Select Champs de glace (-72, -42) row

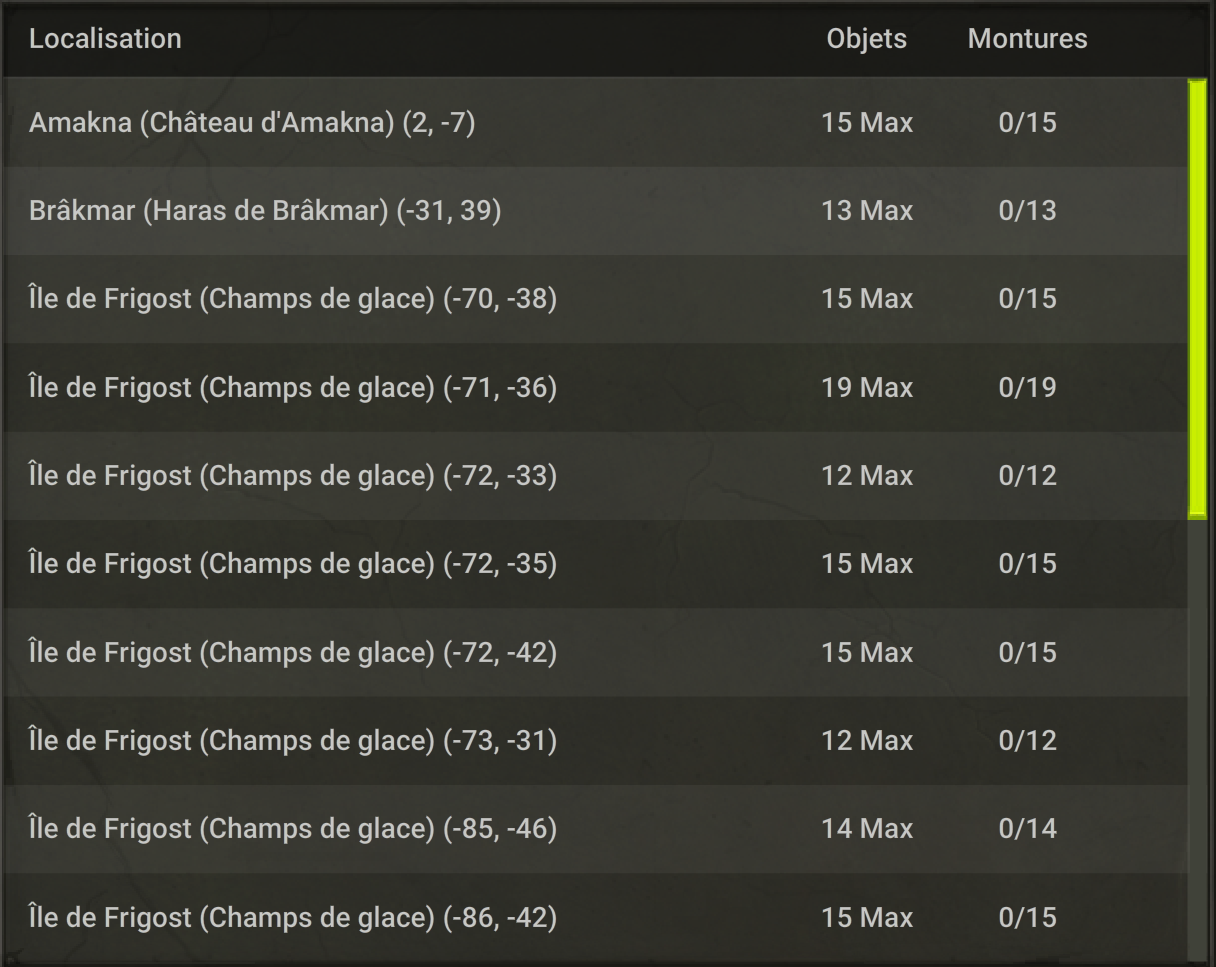(595, 652)
